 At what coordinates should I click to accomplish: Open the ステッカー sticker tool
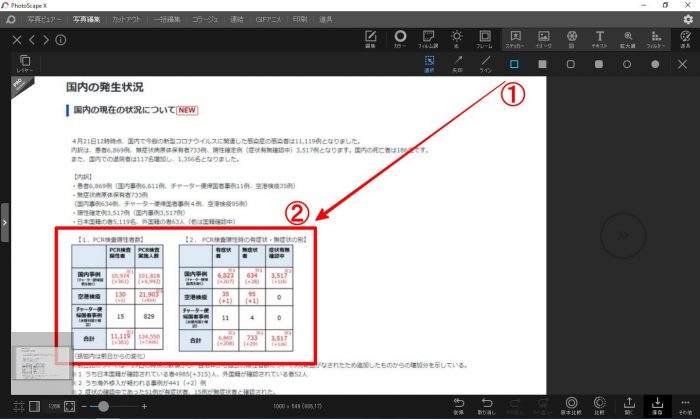515,39
